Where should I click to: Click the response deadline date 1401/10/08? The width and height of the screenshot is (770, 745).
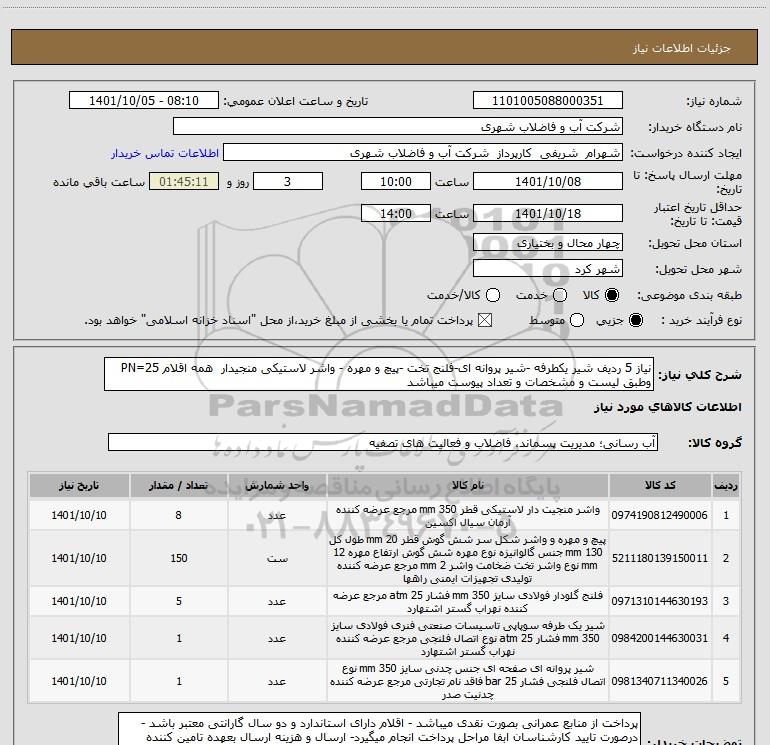[x=548, y=181]
